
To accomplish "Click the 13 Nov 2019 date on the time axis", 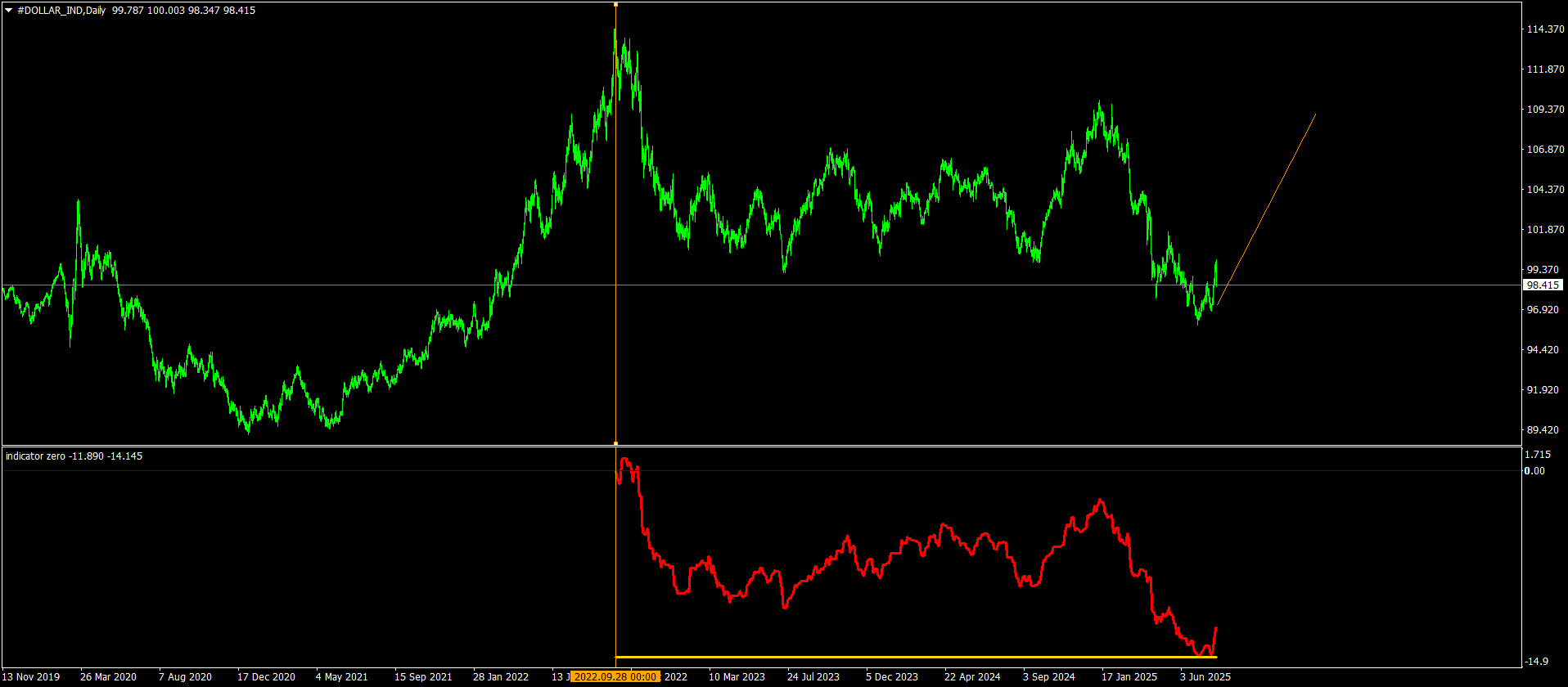I will (x=31, y=677).
